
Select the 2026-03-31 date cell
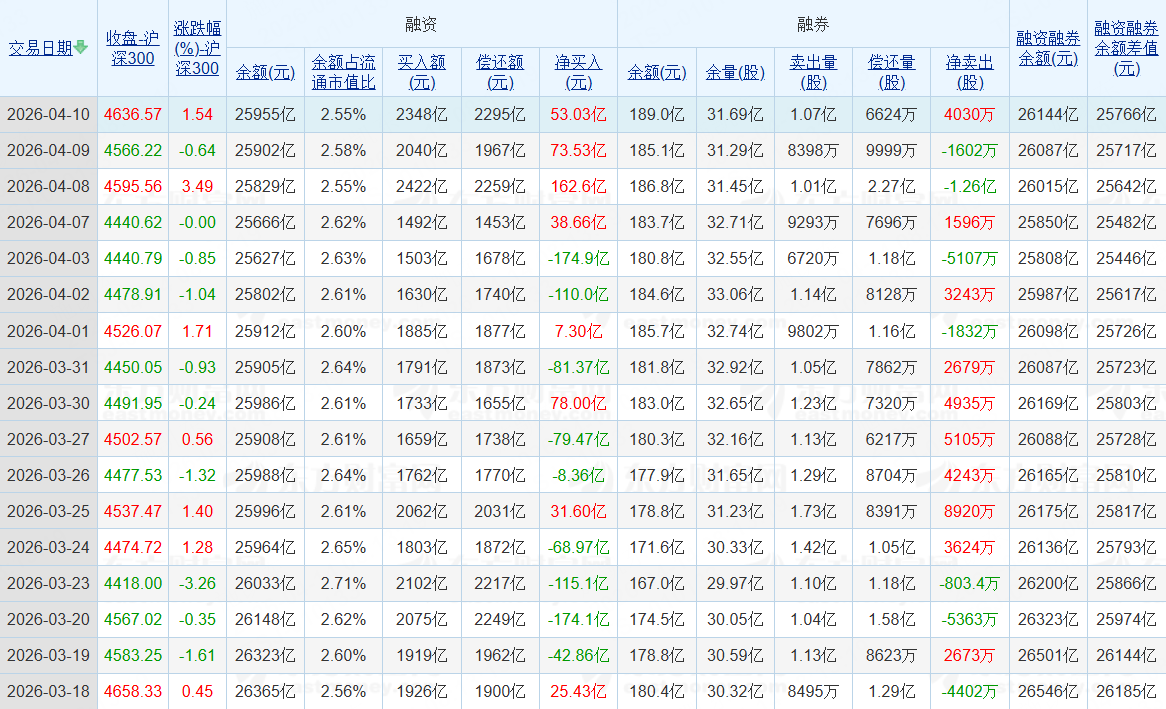click(x=48, y=367)
